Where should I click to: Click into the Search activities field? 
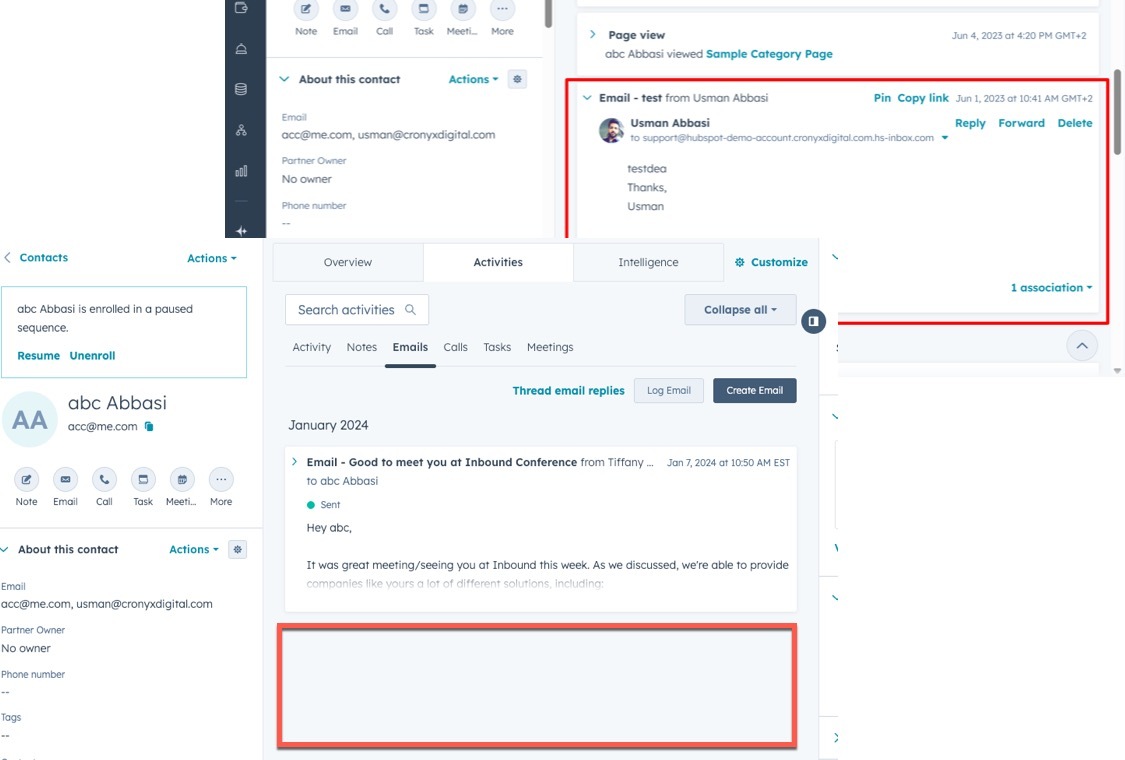tap(346, 310)
